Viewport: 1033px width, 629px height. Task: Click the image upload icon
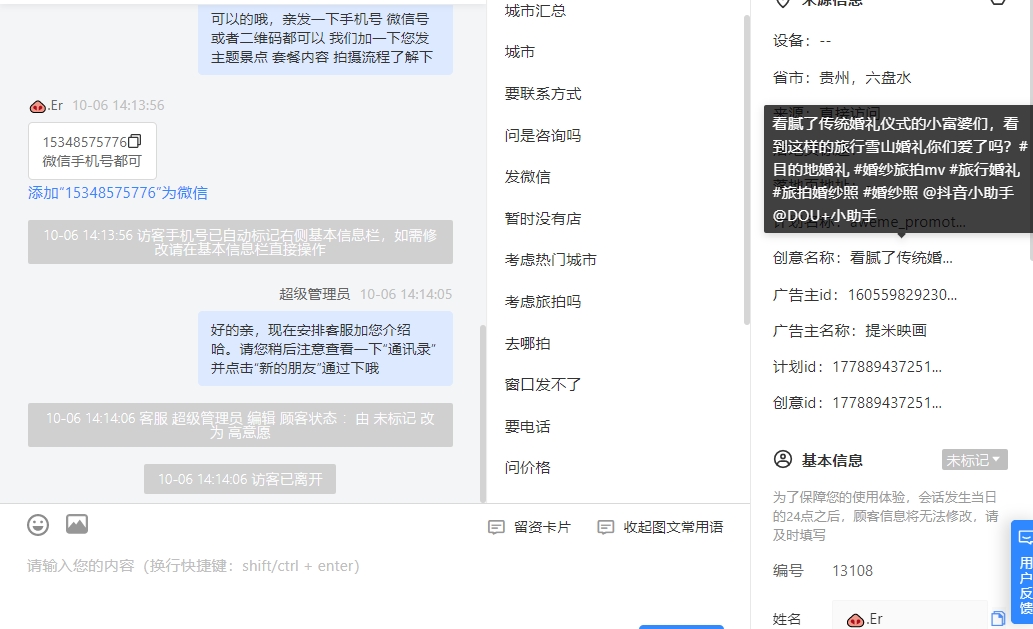pos(77,524)
